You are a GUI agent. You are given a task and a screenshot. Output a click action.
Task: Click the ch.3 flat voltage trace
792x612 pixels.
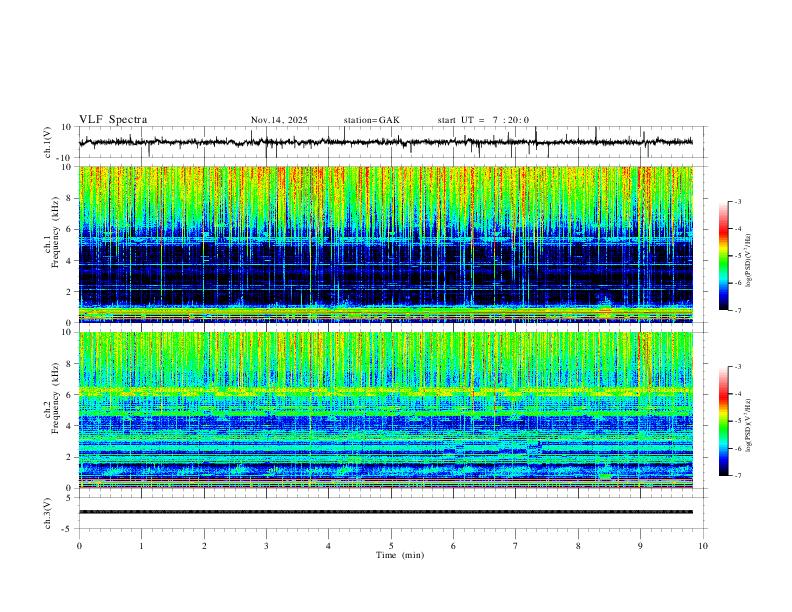tap(386, 512)
